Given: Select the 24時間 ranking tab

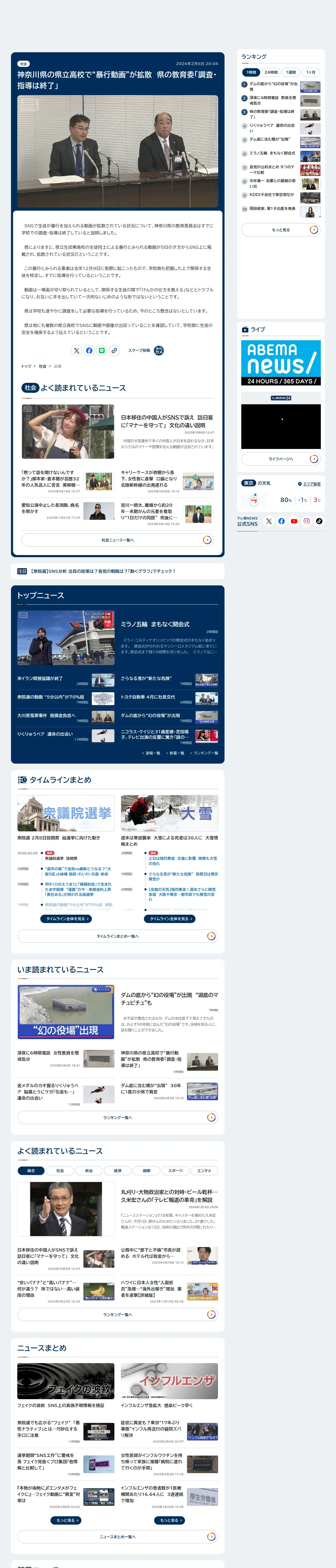Looking at the screenshot, I should coord(271,72).
